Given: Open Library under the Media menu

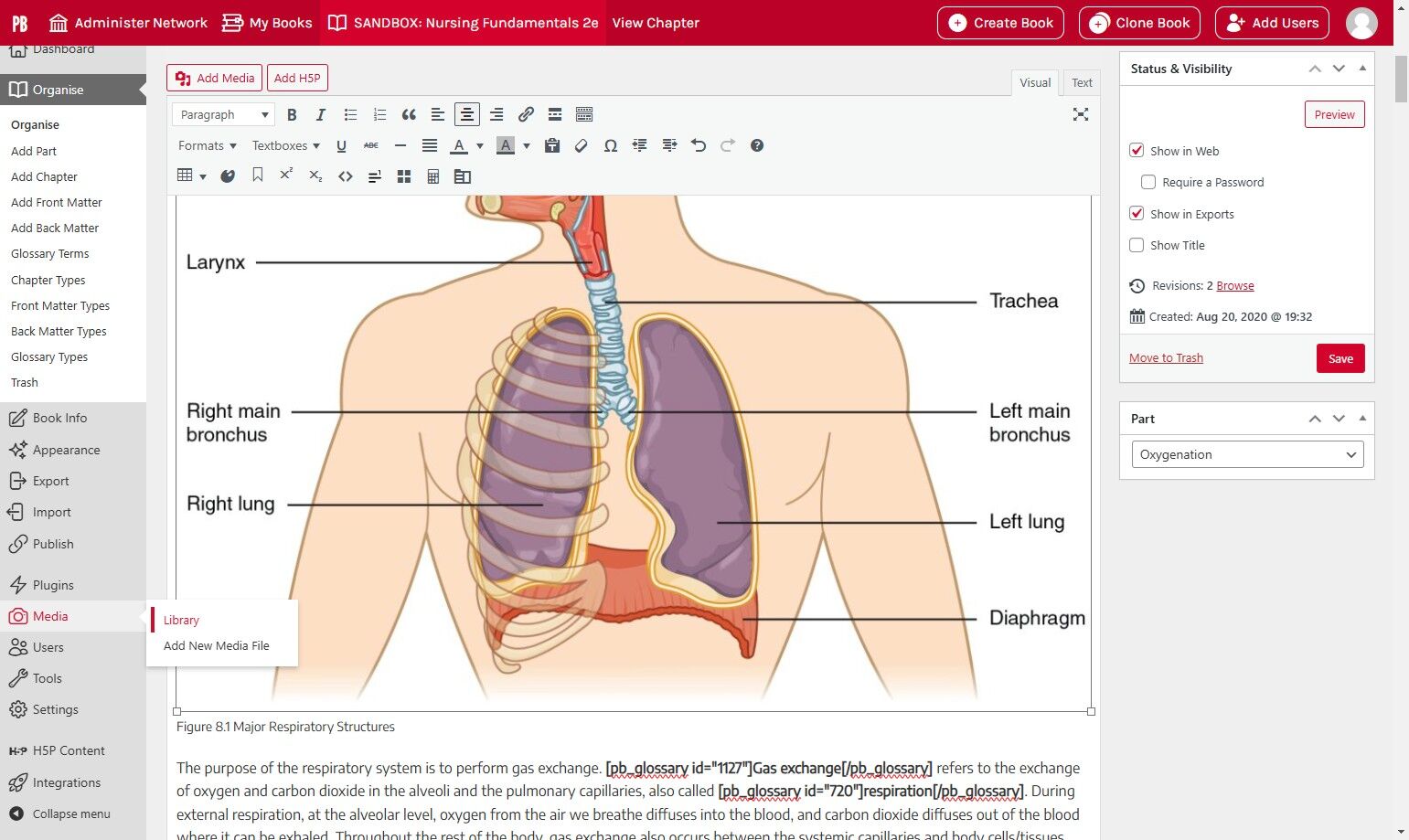Looking at the screenshot, I should pyautogui.click(x=181, y=620).
